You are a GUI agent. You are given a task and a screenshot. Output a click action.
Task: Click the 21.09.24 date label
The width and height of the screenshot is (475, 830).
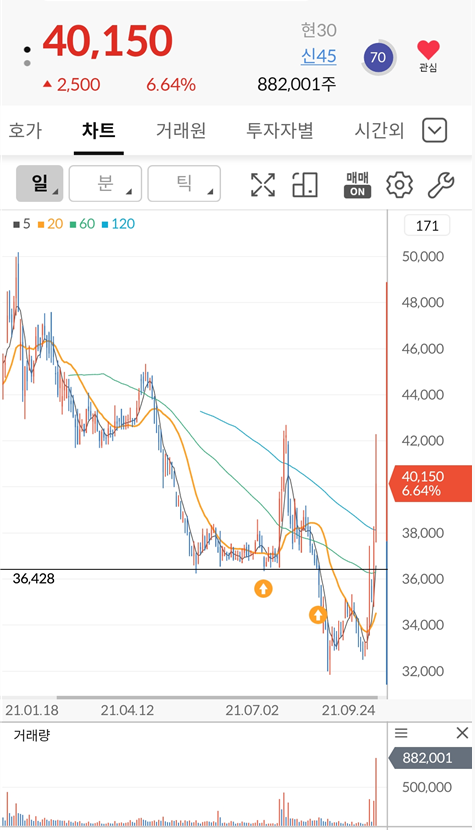348,710
